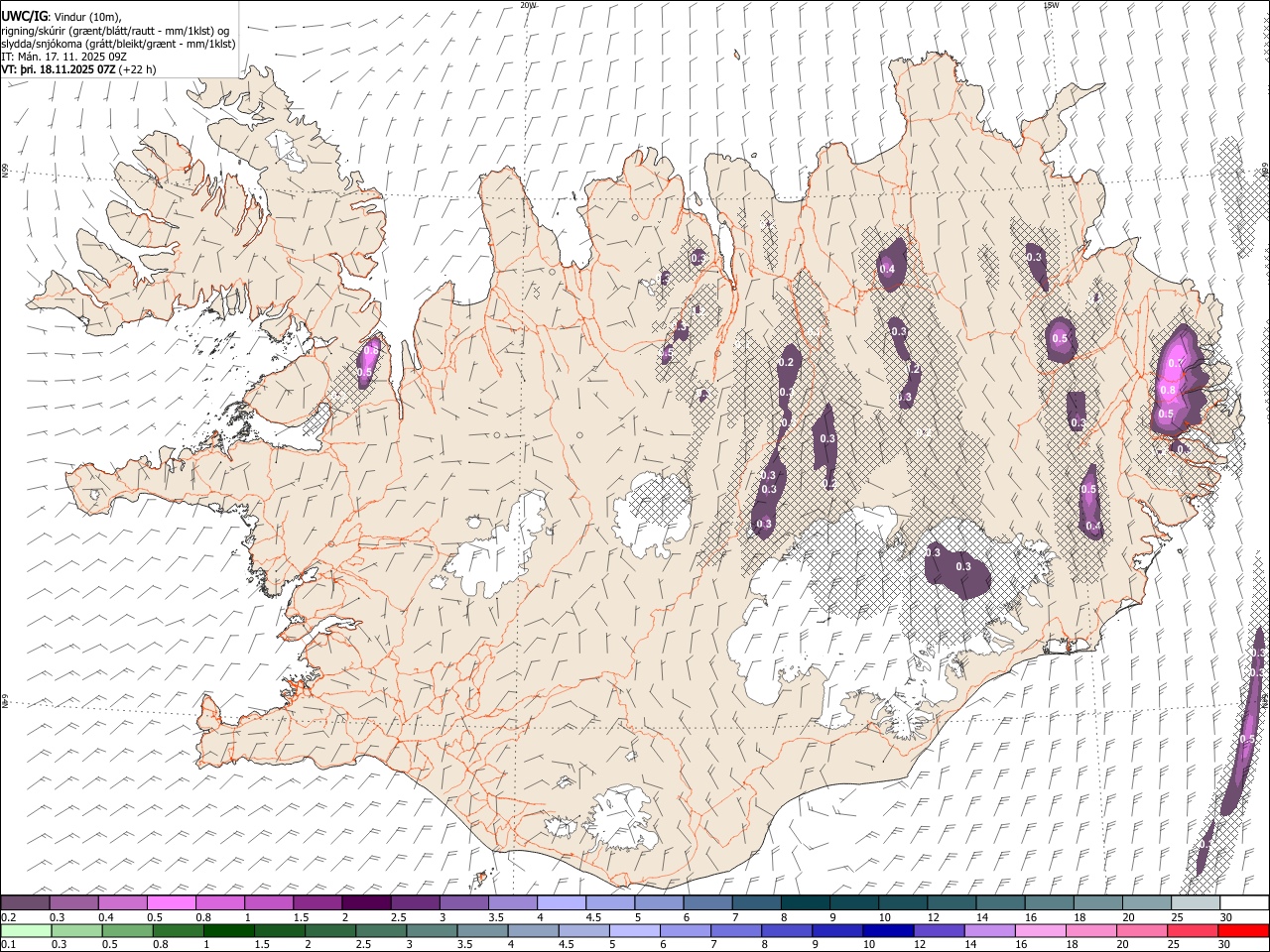Select the rain swatch between 3.5 and 4
Screen dimensions: 1270x952
(484, 930)
